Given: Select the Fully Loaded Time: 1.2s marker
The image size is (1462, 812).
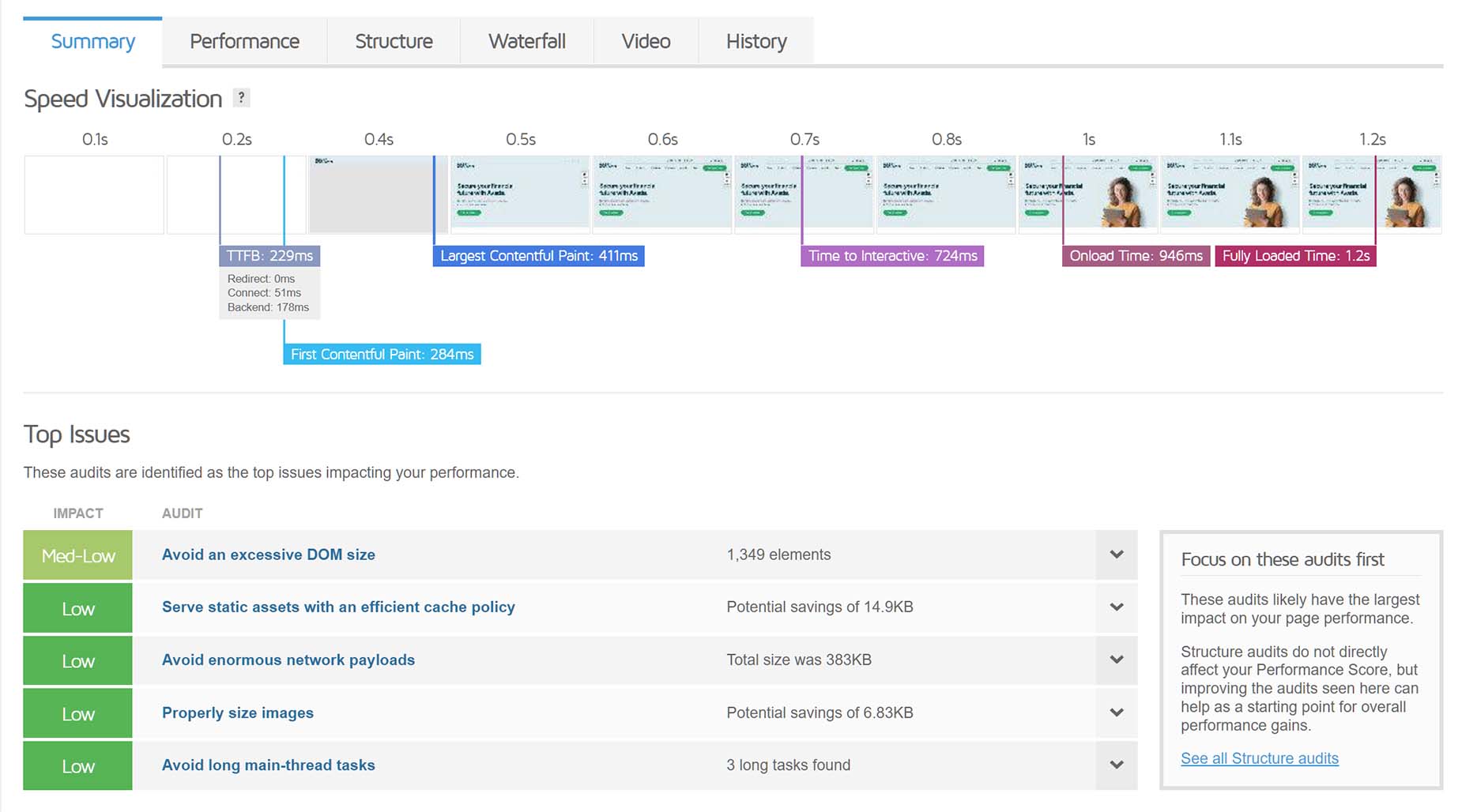Looking at the screenshot, I should click(x=1296, y=256).
